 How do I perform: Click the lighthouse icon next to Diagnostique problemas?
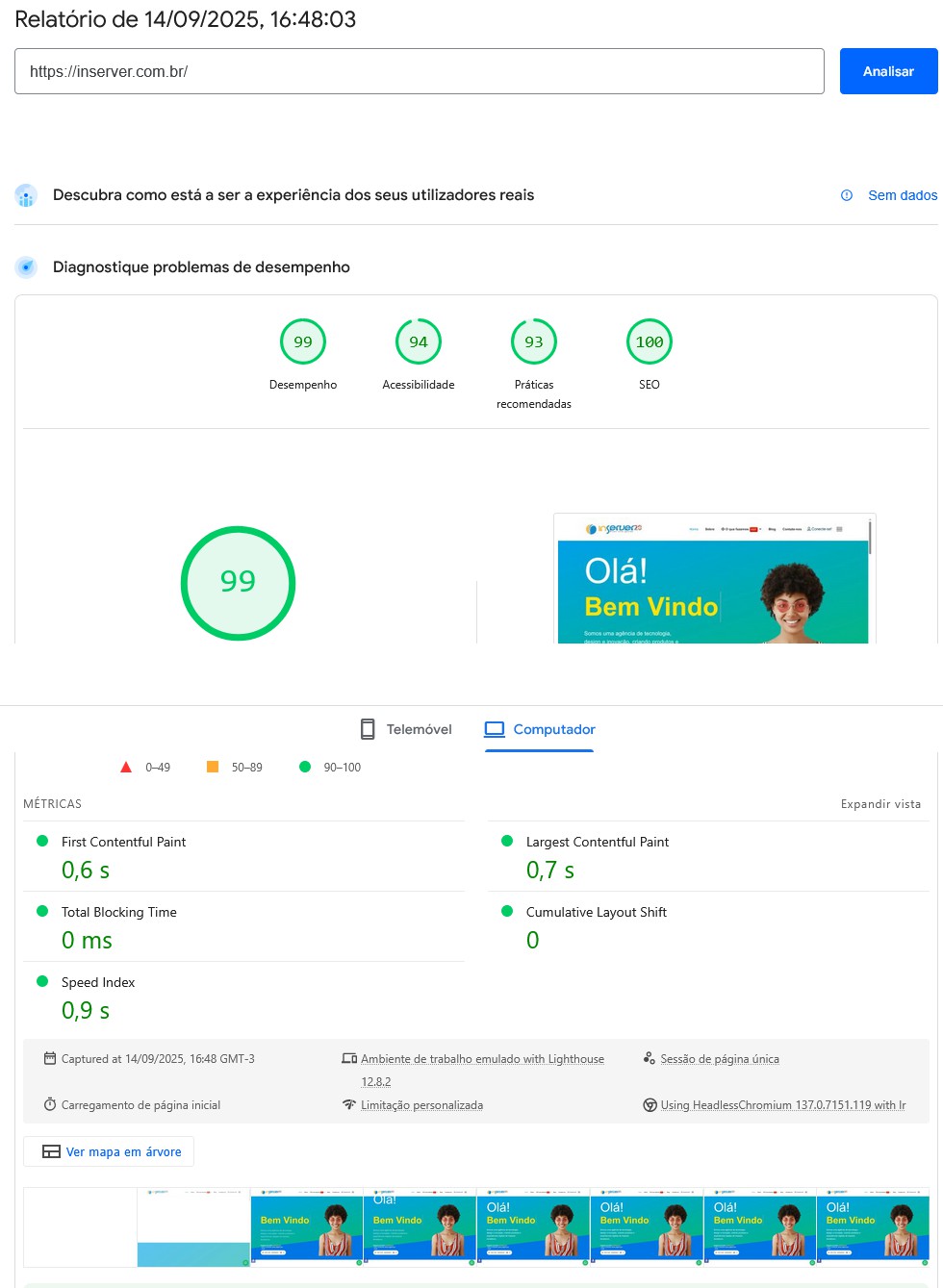[26, 267]
